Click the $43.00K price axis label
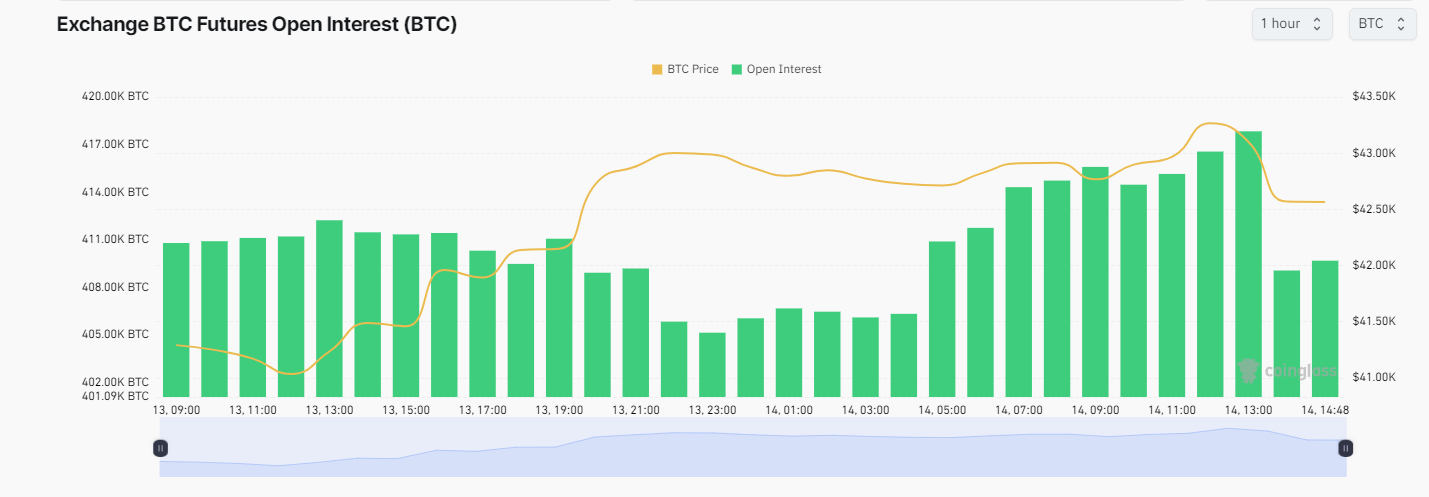The width and height of the screenshot is (1429, 497). tap(1372, 153)
